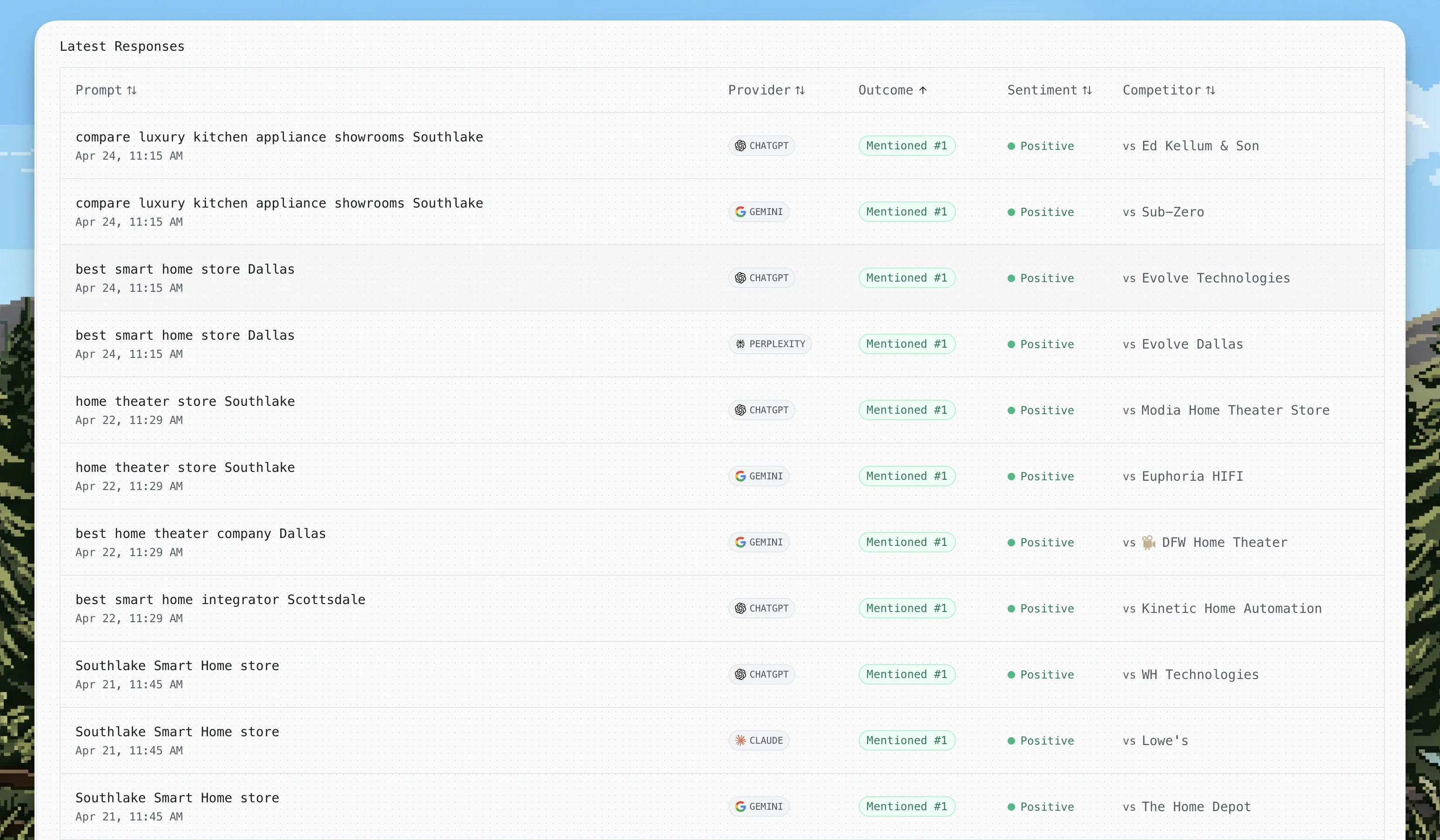Screen dimensions: 1440x840
Task: Select the ChatGPT provider icon on first row
Action: coord(741,146)
